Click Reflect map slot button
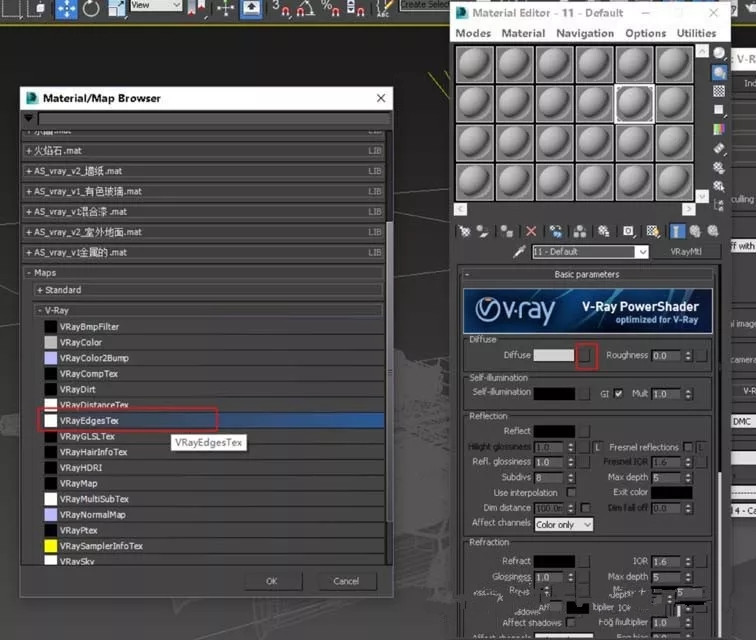This screenshot has height=640, width=756. (584, 431)
